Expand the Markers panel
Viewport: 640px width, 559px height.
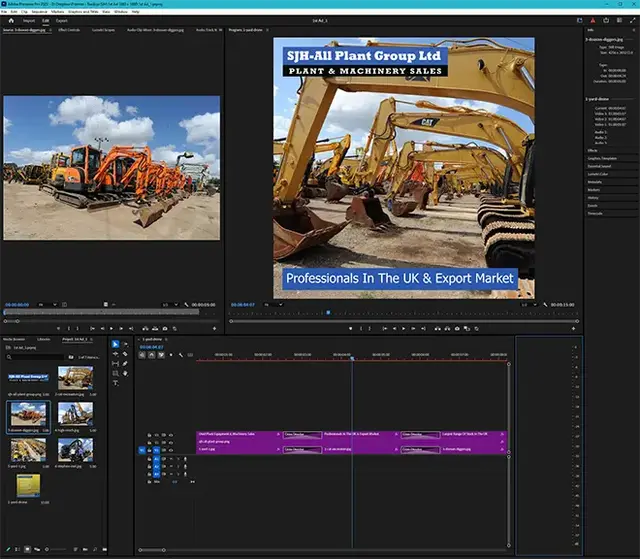point(594,190)
